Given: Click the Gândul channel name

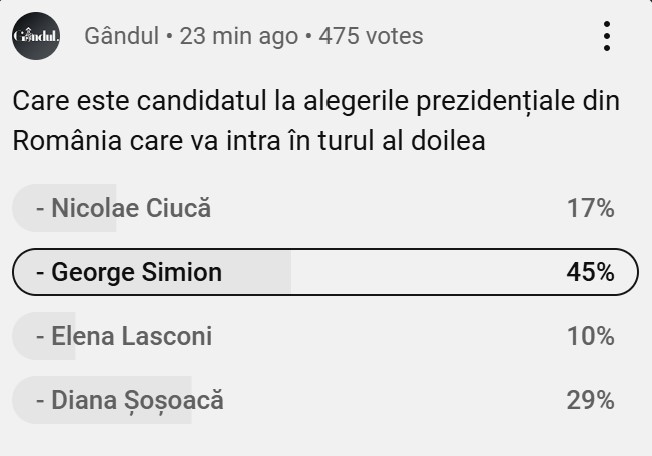Looking at the screenshot, I should (x=121, y=36).
